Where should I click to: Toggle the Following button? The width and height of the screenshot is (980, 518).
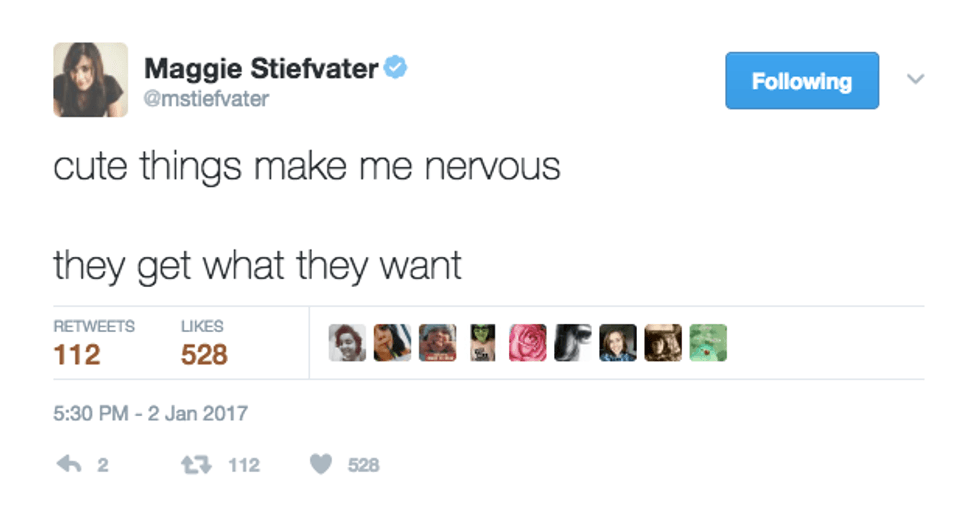tap(801, 81)
